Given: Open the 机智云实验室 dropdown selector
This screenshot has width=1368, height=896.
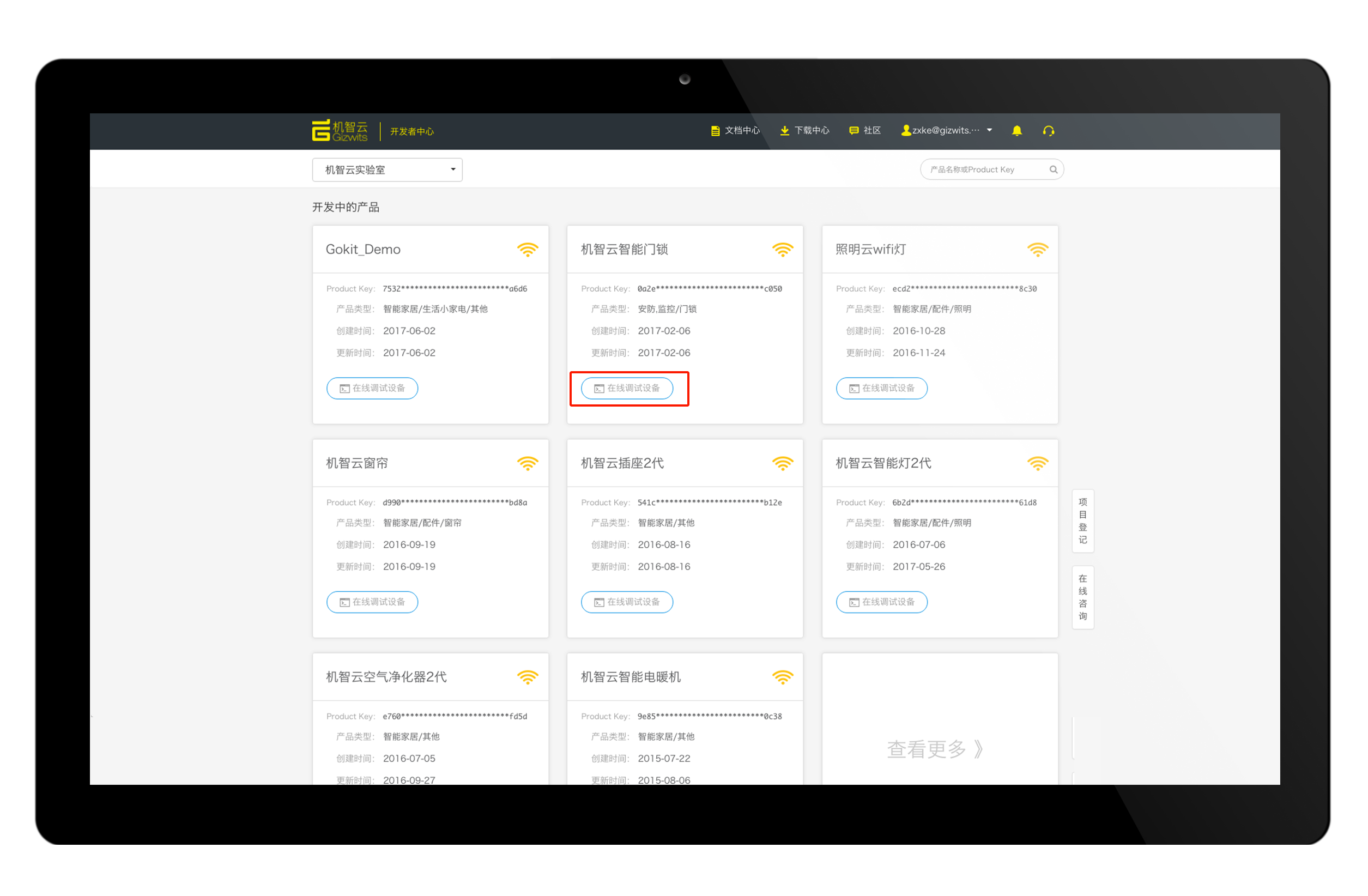Looking at the screenshot, I should [387, 170].
